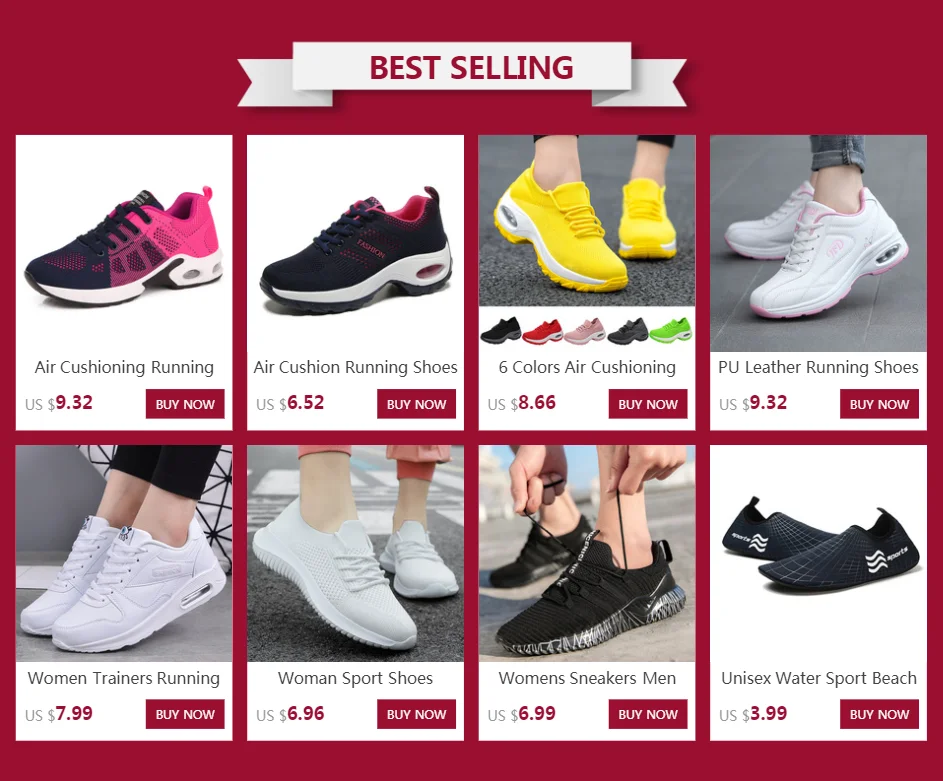Click Buy Now for PU Leather Running Shoes
Viewport: 943px width, 781px height.
pyautogui.click(x=879, y=404)
